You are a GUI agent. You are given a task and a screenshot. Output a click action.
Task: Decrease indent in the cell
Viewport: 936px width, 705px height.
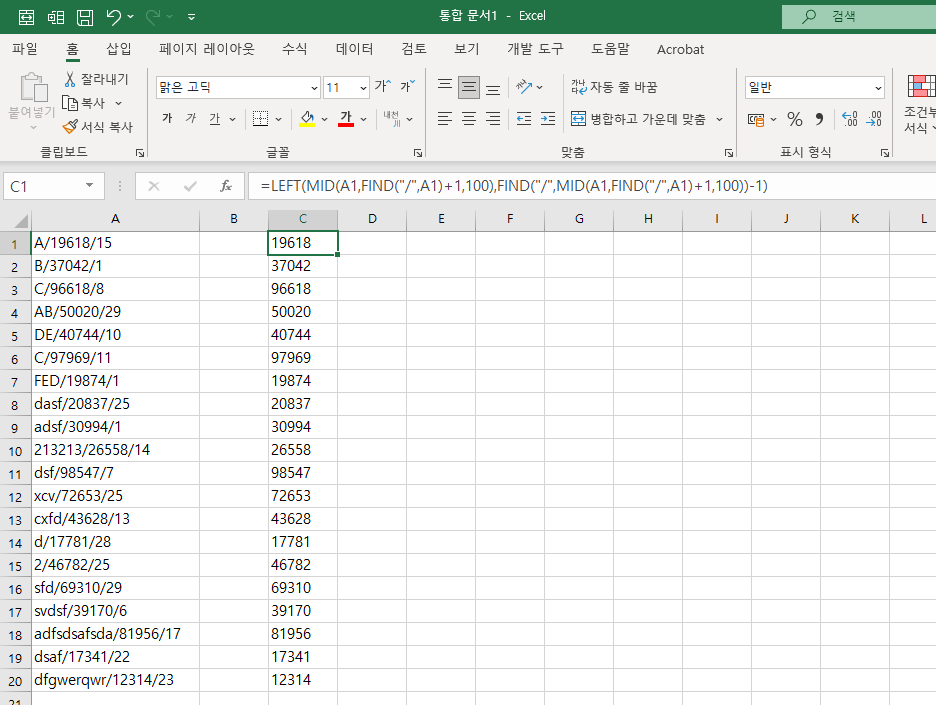pyautogui.click(x=524, y=119)
